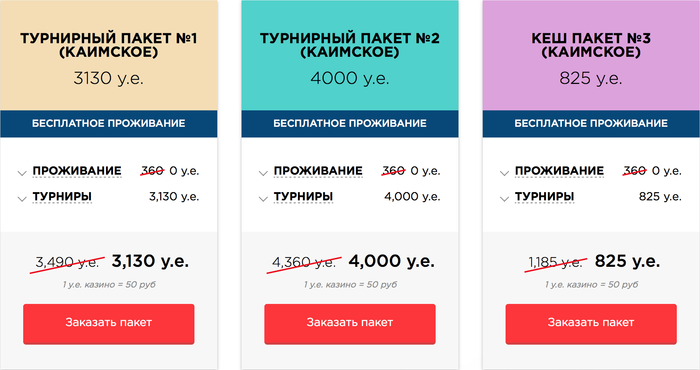Open Турниры link in package №2
This screenshot has height=370, width=700.
coord(303,197)
